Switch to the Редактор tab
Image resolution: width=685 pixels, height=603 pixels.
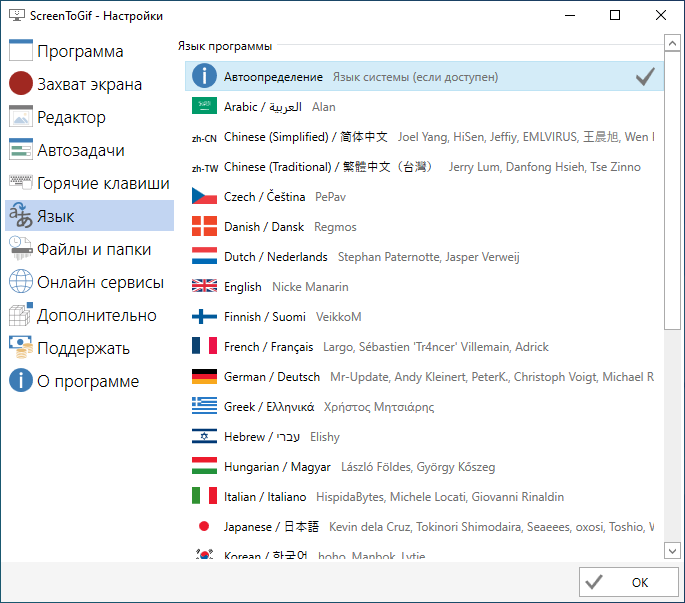(90, 117)
